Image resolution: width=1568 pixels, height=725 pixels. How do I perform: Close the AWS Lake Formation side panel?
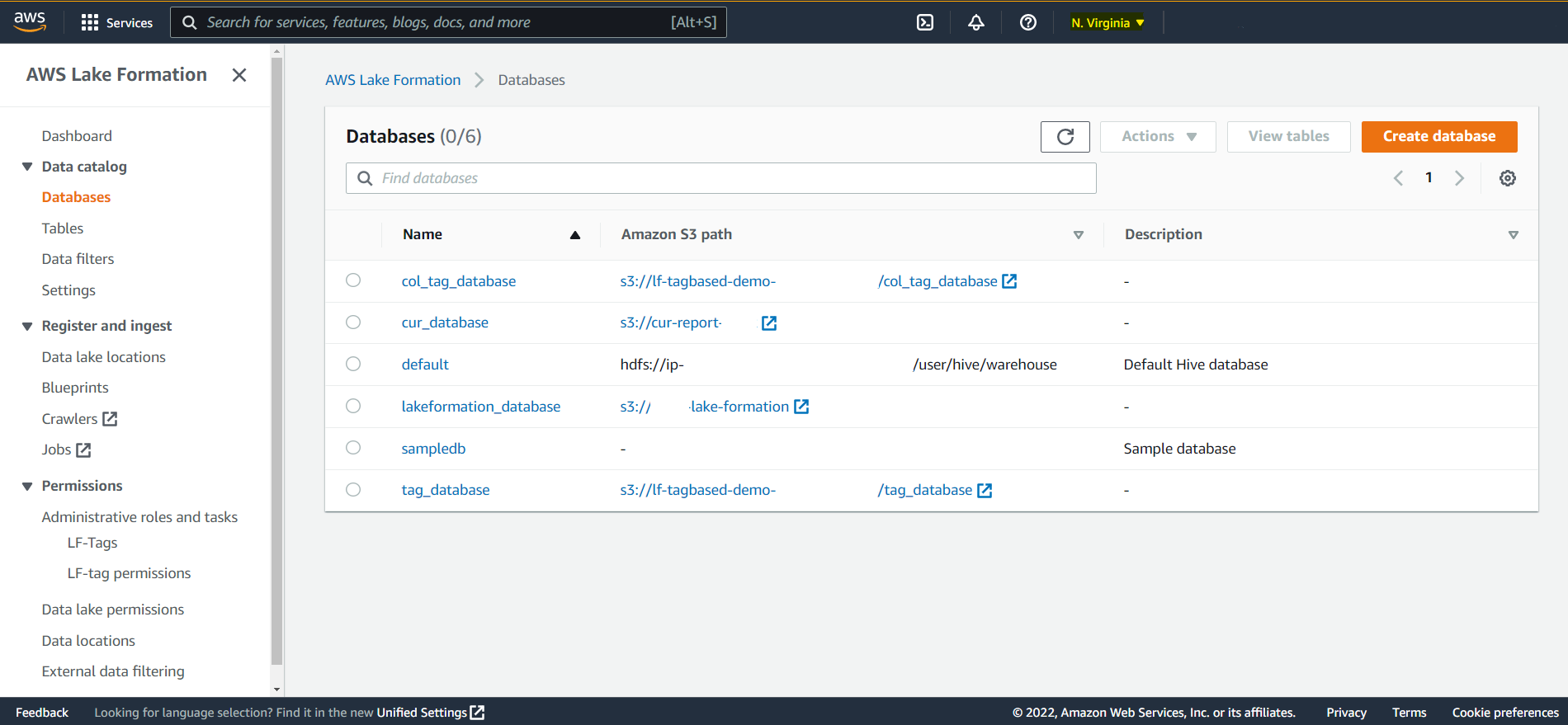pos(239,75)
